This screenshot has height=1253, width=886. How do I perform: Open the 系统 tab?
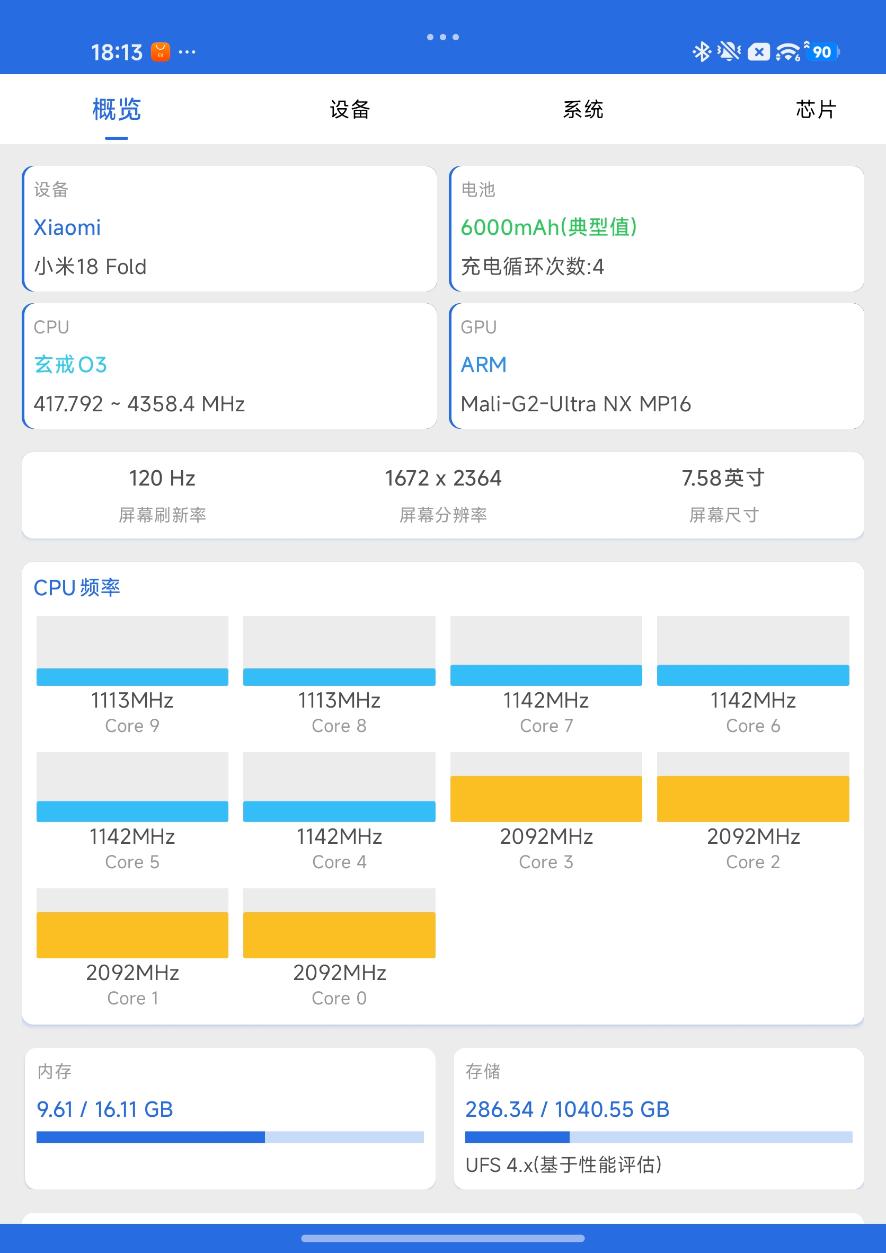click(x=583, y=109)
